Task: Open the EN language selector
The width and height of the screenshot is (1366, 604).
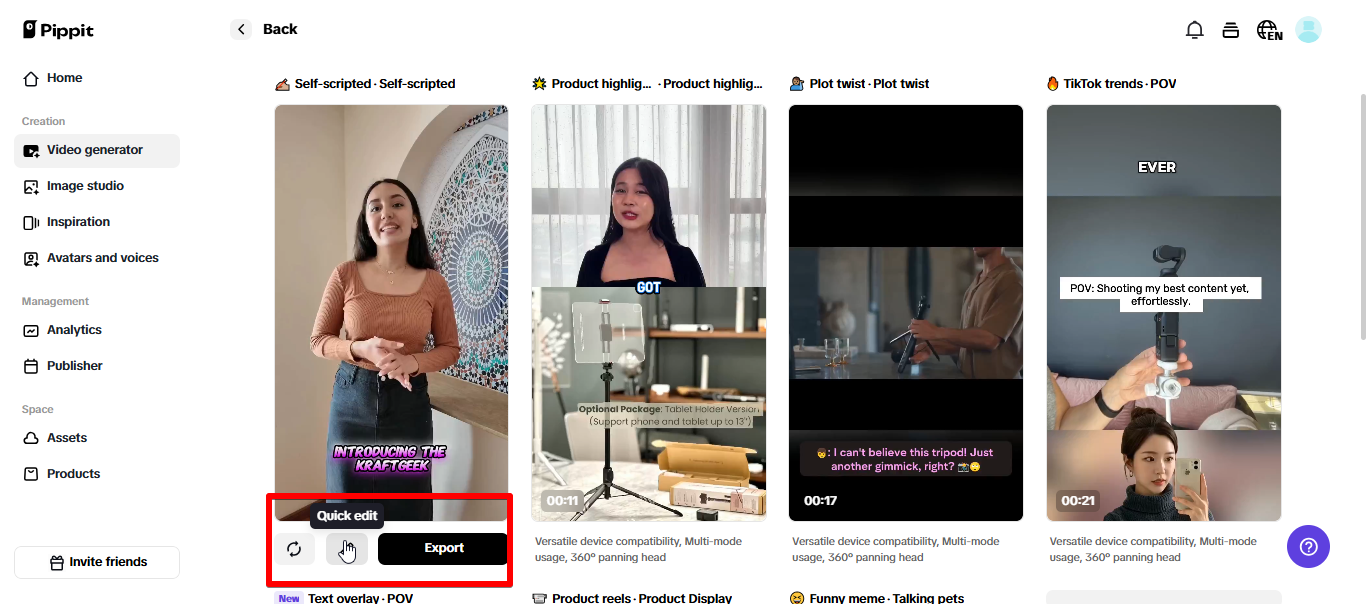Action: pos(1268,30)
